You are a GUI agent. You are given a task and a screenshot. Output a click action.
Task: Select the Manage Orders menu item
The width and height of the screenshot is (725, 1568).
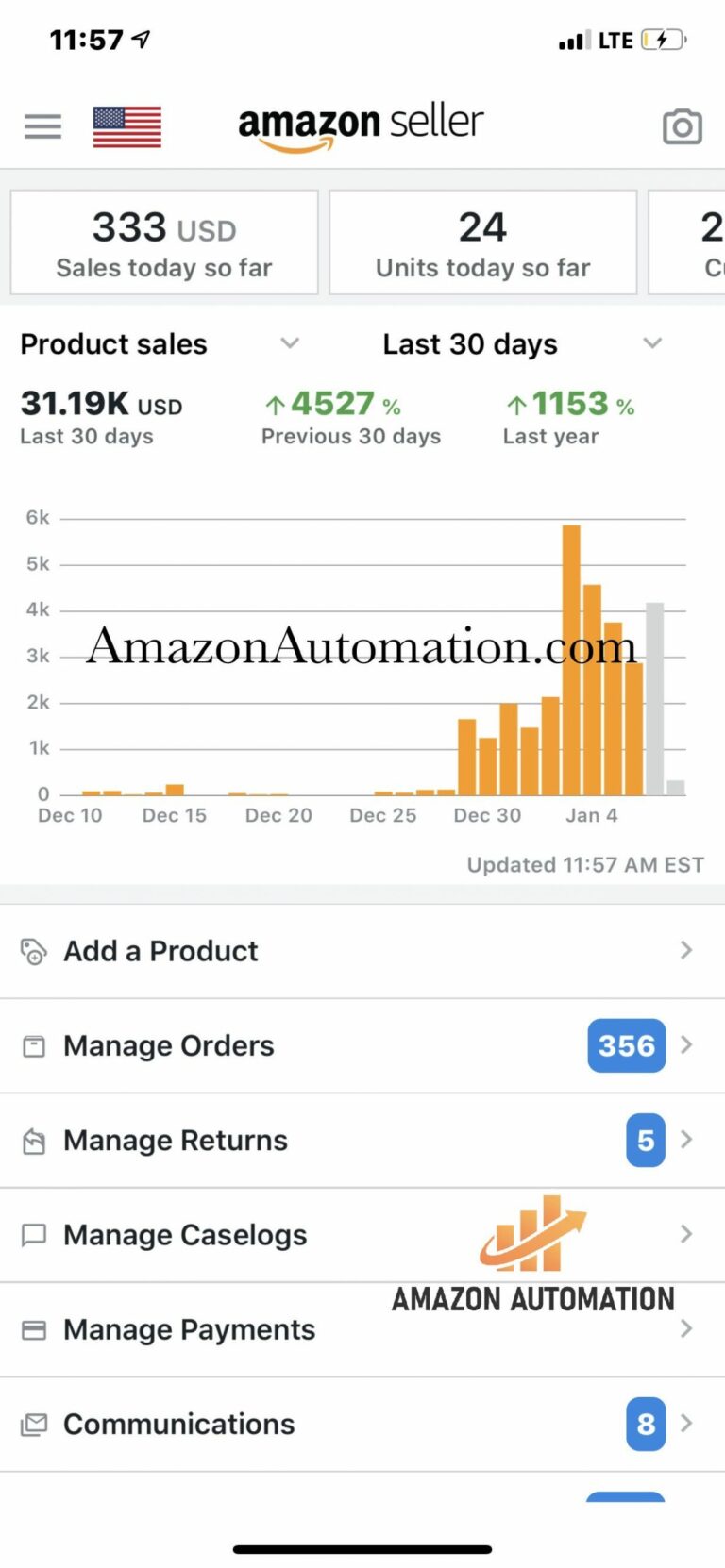point(169,1045)
